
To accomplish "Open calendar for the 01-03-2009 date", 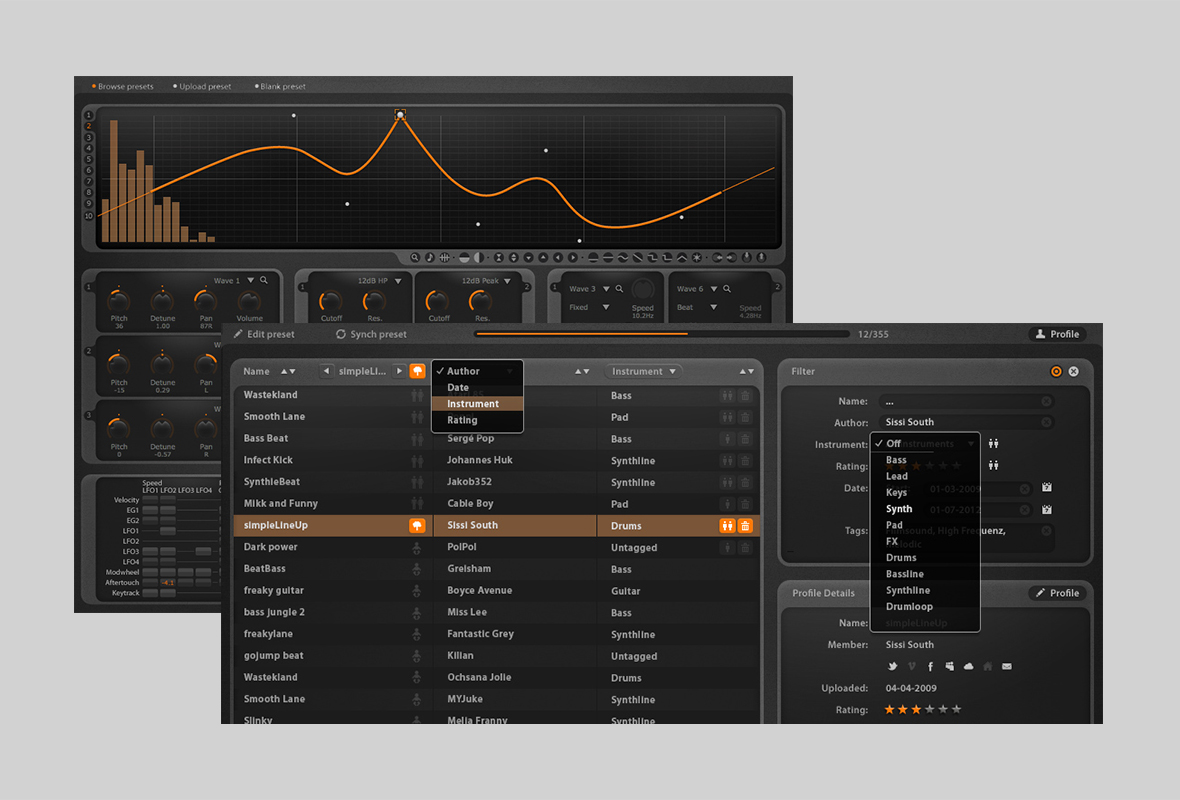I will coord(1047,488).
